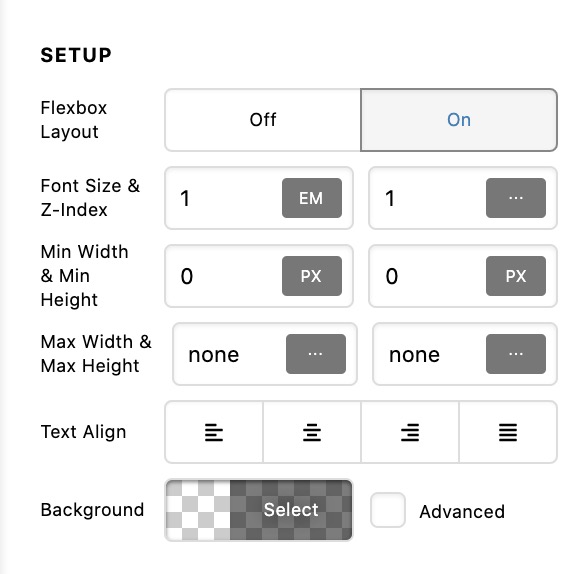Open the Z-Index unit options button
Screen dimensions: 580x574
[516, 198]
